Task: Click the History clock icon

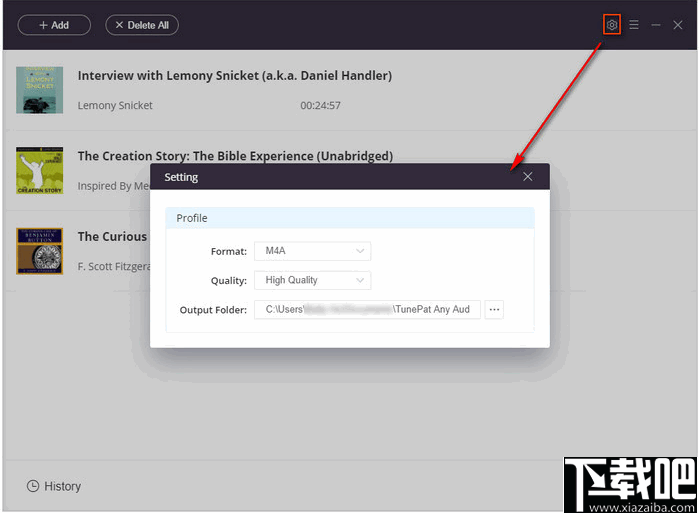Action: click(x=33, y=486)
